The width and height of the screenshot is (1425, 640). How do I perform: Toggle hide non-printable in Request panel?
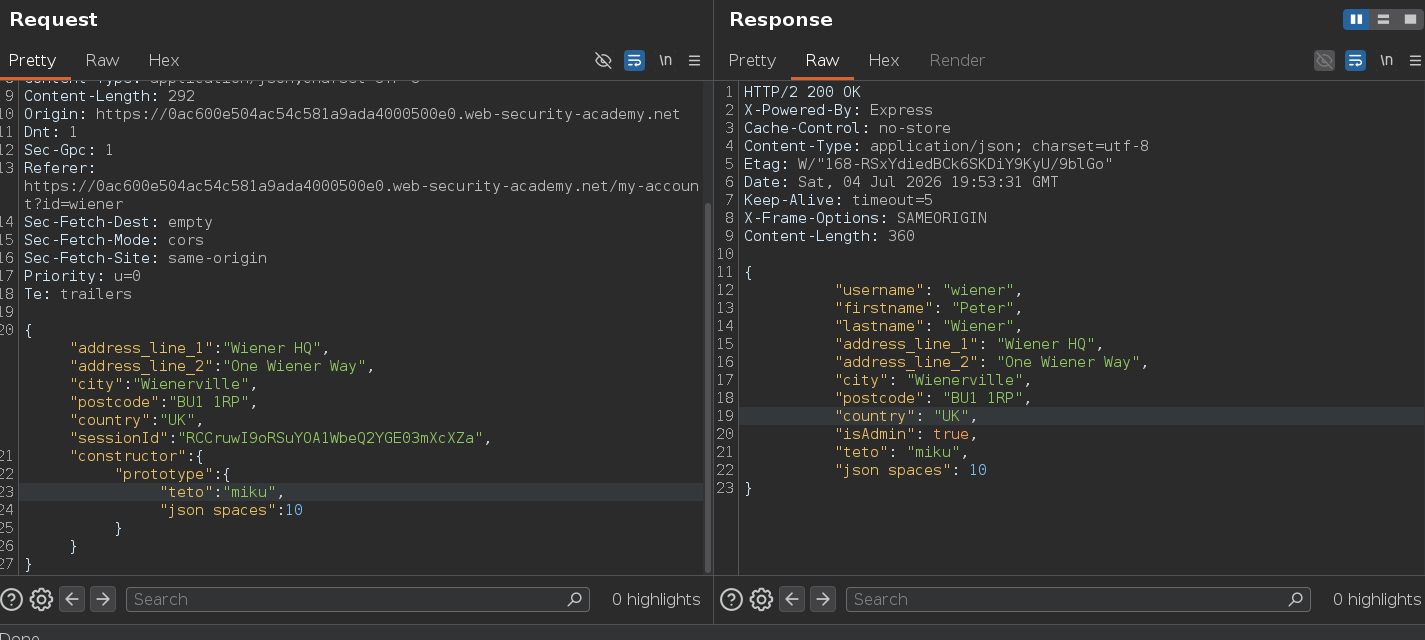point(603,60)
